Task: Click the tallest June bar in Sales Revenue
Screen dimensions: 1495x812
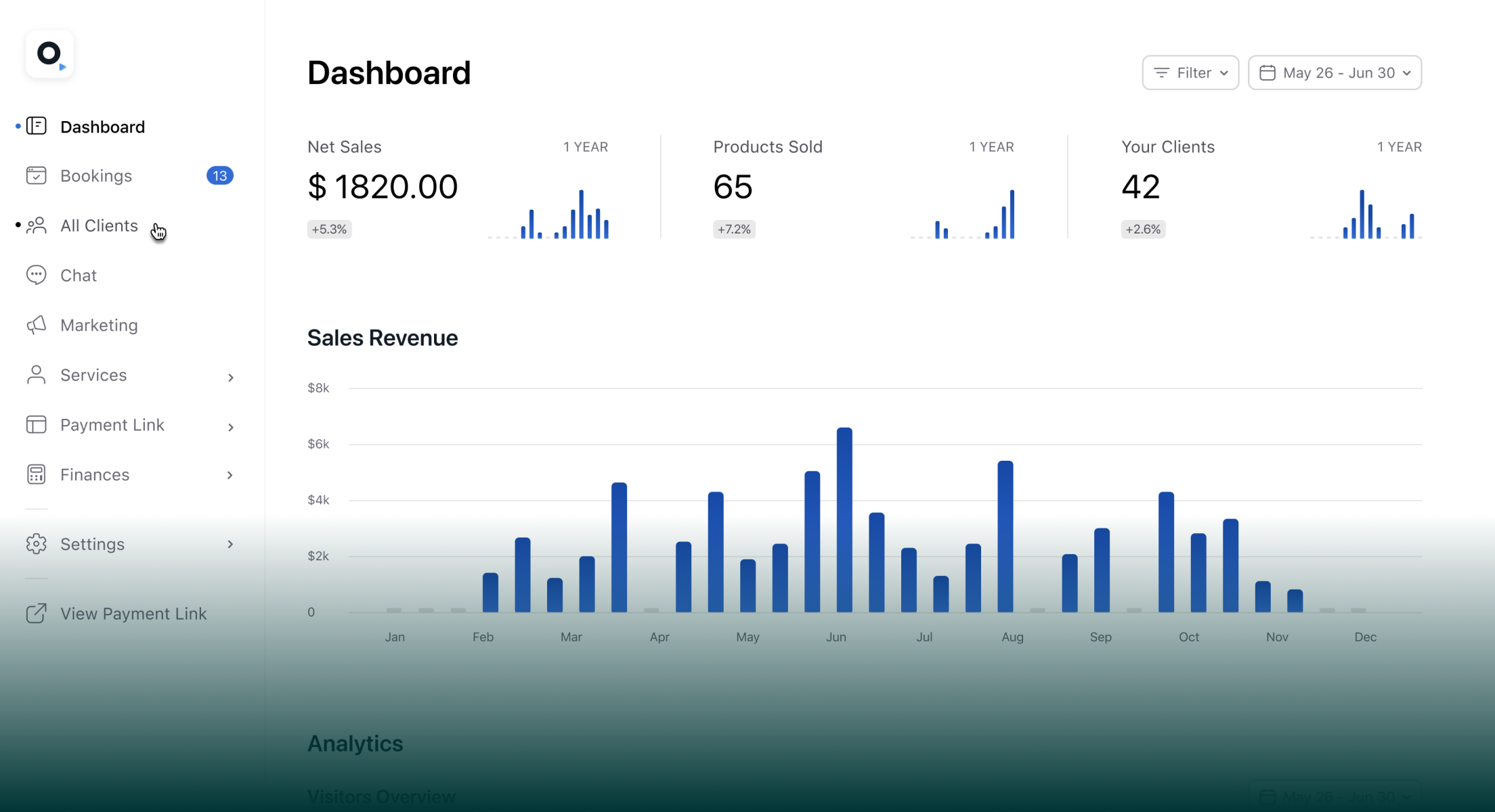Action: (x=844, y=520)
